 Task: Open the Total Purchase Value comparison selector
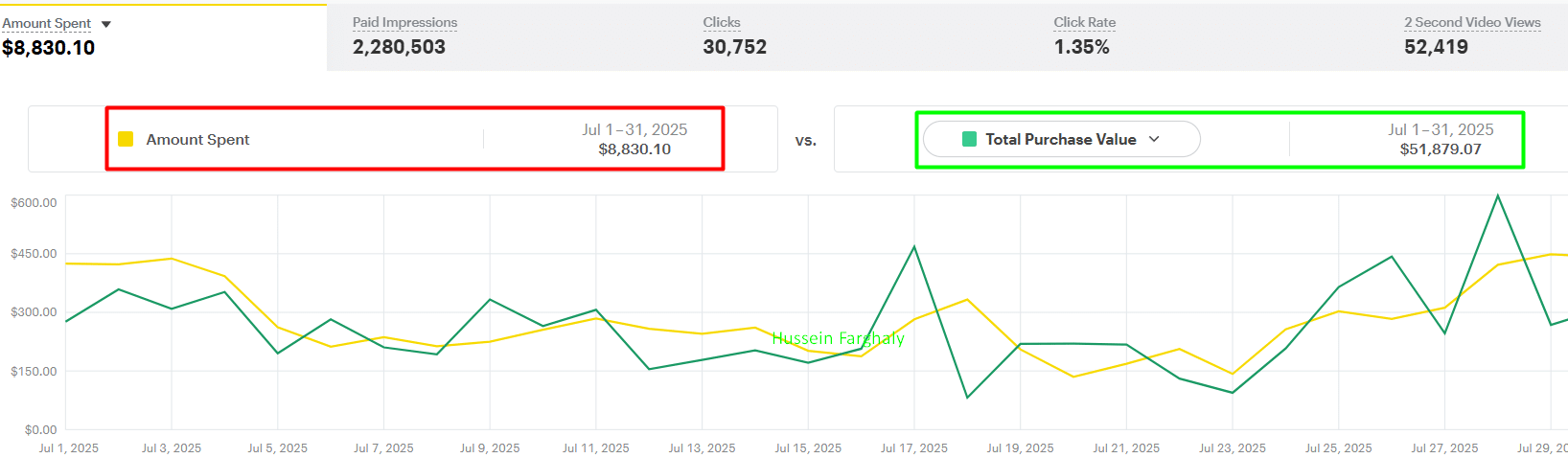coord(1061,139)
